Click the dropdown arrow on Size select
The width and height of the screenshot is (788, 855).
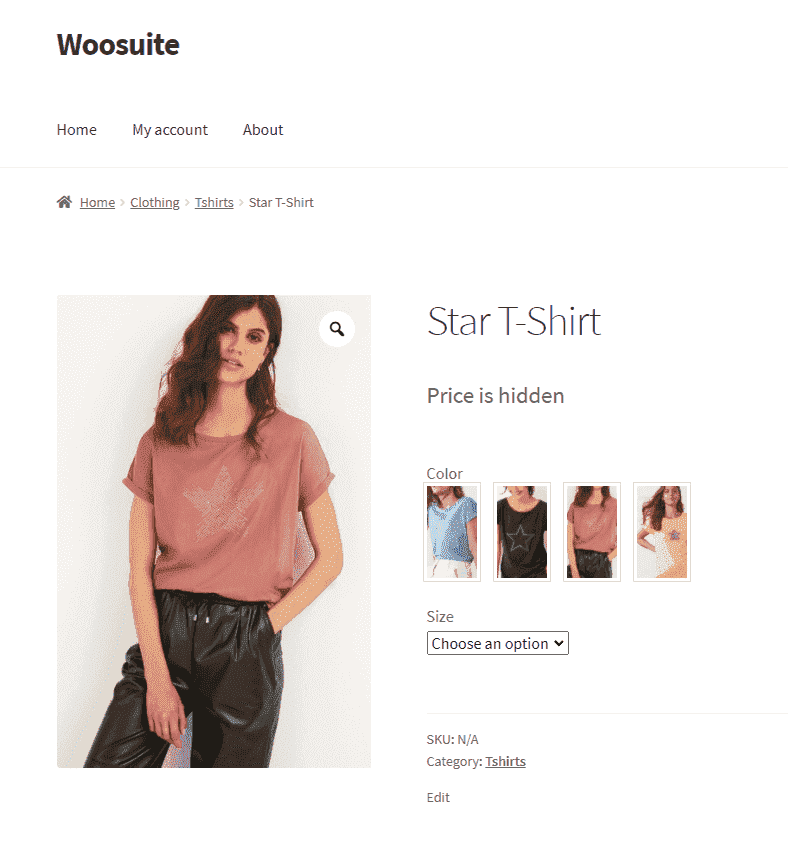[x=558, y=643]
